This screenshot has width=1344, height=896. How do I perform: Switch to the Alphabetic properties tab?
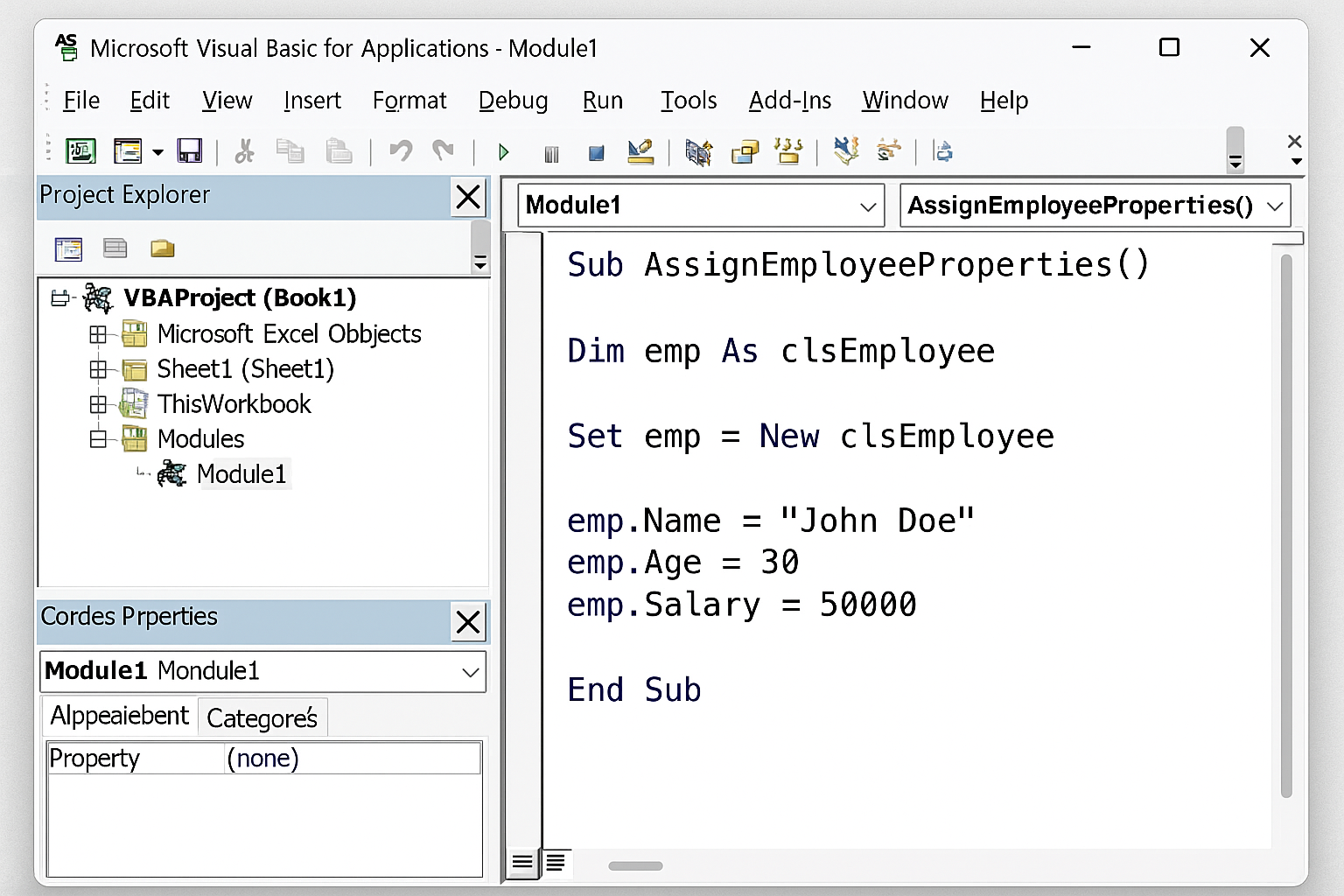pyautogui.click(x=119, y=716)
